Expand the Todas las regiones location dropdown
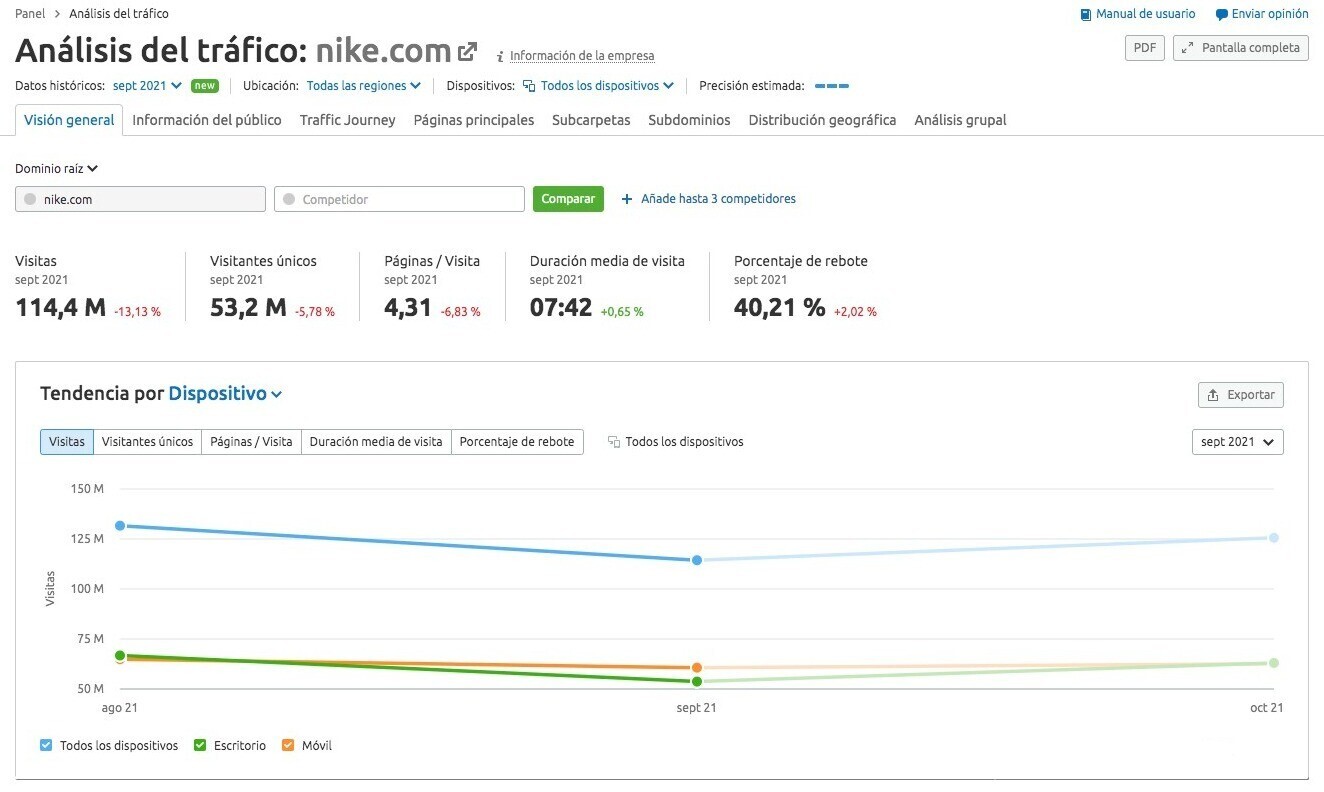The image size is (1324, 792). coord(363,86)
